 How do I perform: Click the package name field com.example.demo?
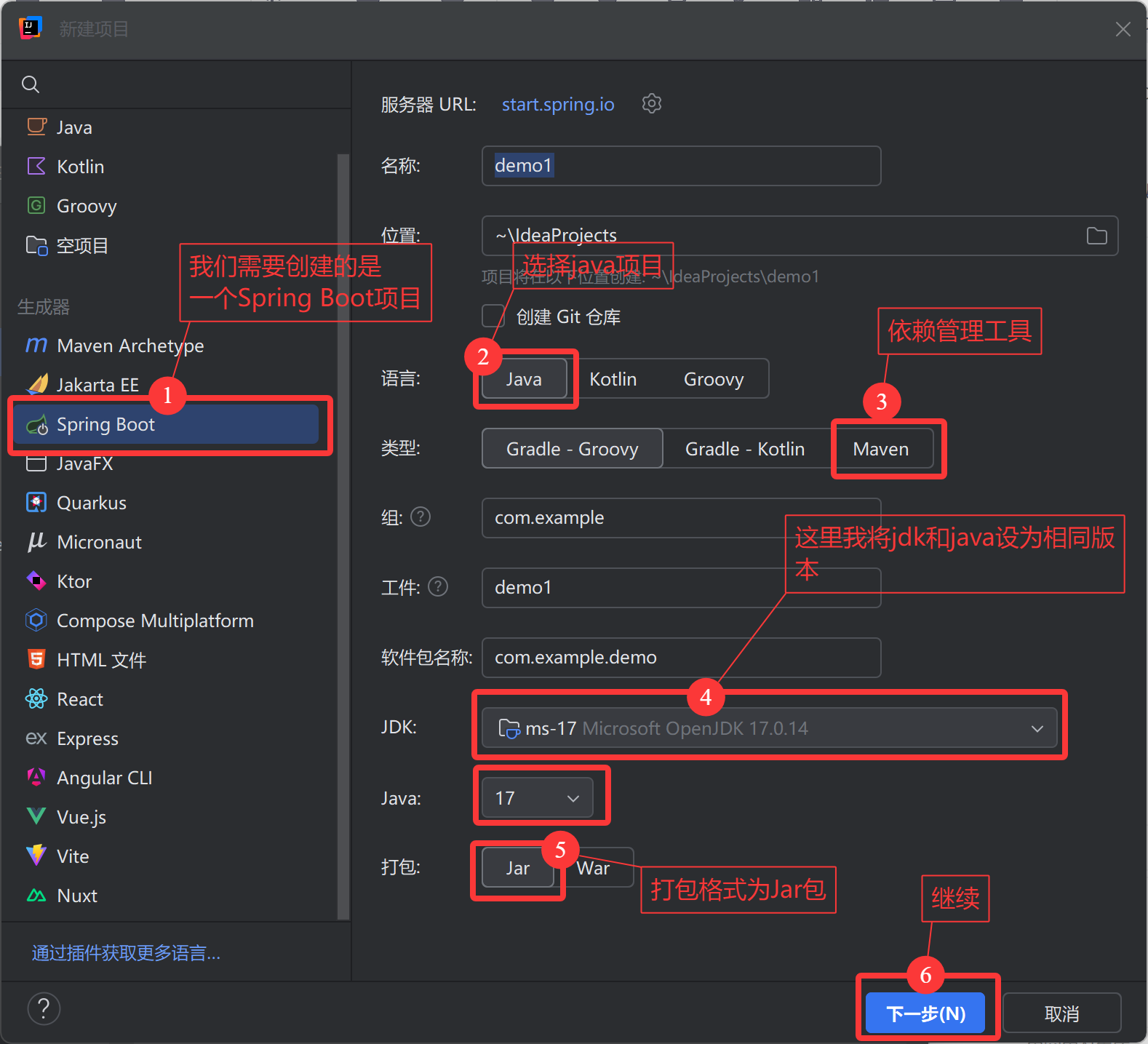click(x=681, y=657)
